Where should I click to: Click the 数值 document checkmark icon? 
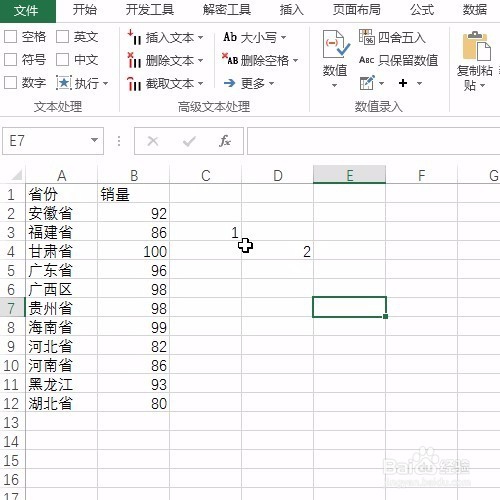335,44
